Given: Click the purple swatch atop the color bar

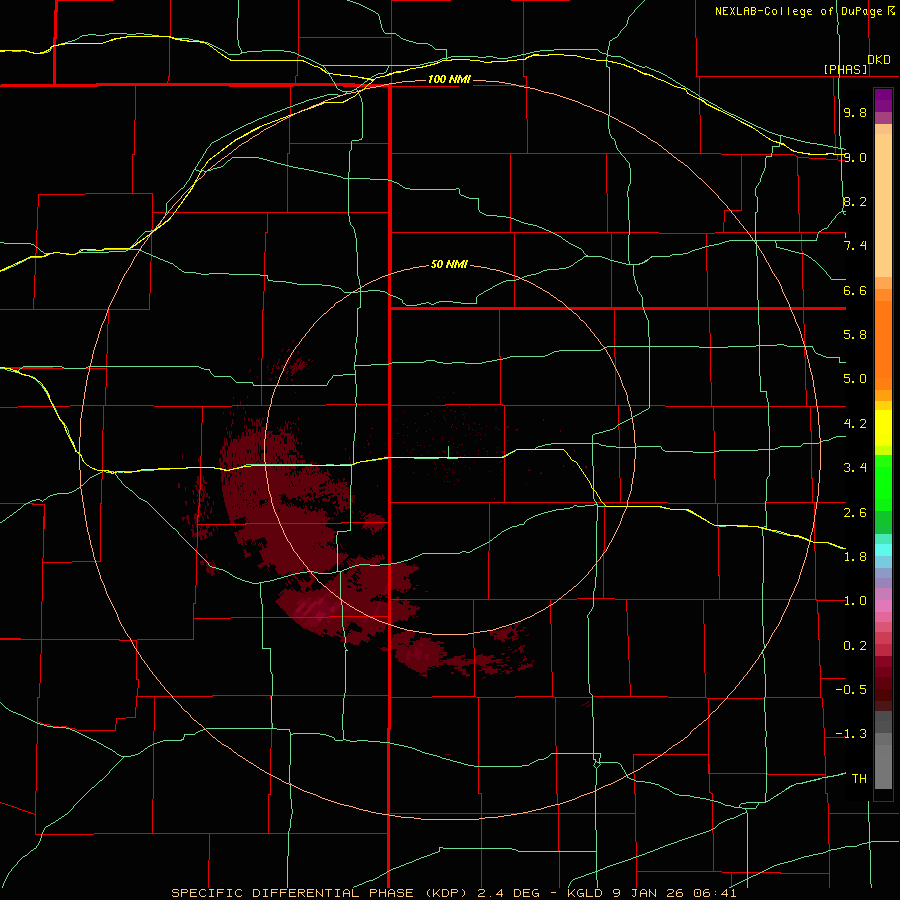Looking at the screenshot, I should click(883, 100).
